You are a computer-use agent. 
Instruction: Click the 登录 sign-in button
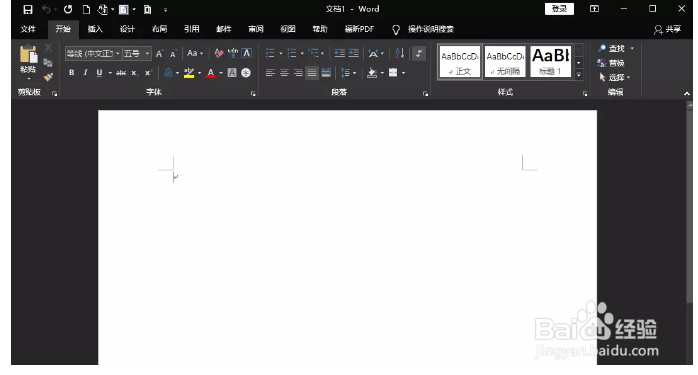[559, 9]
